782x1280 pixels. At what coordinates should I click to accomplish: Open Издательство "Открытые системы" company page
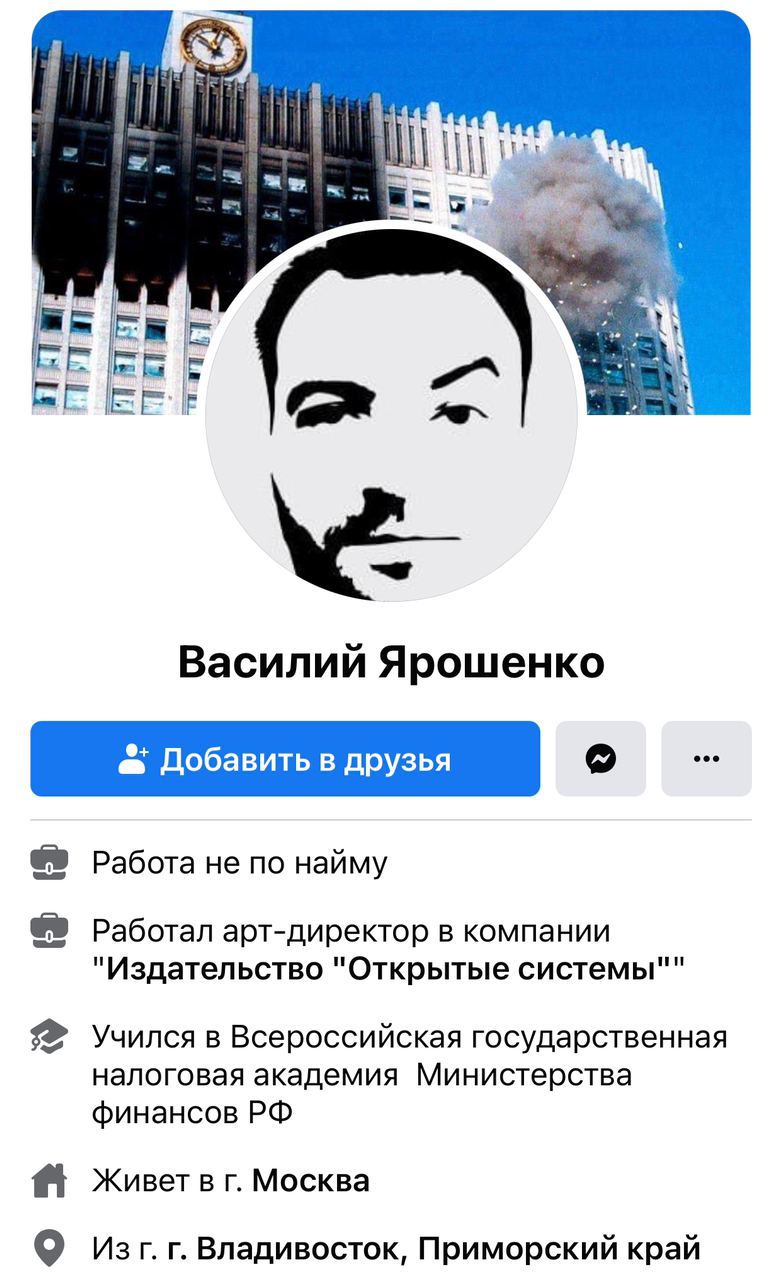388,969
